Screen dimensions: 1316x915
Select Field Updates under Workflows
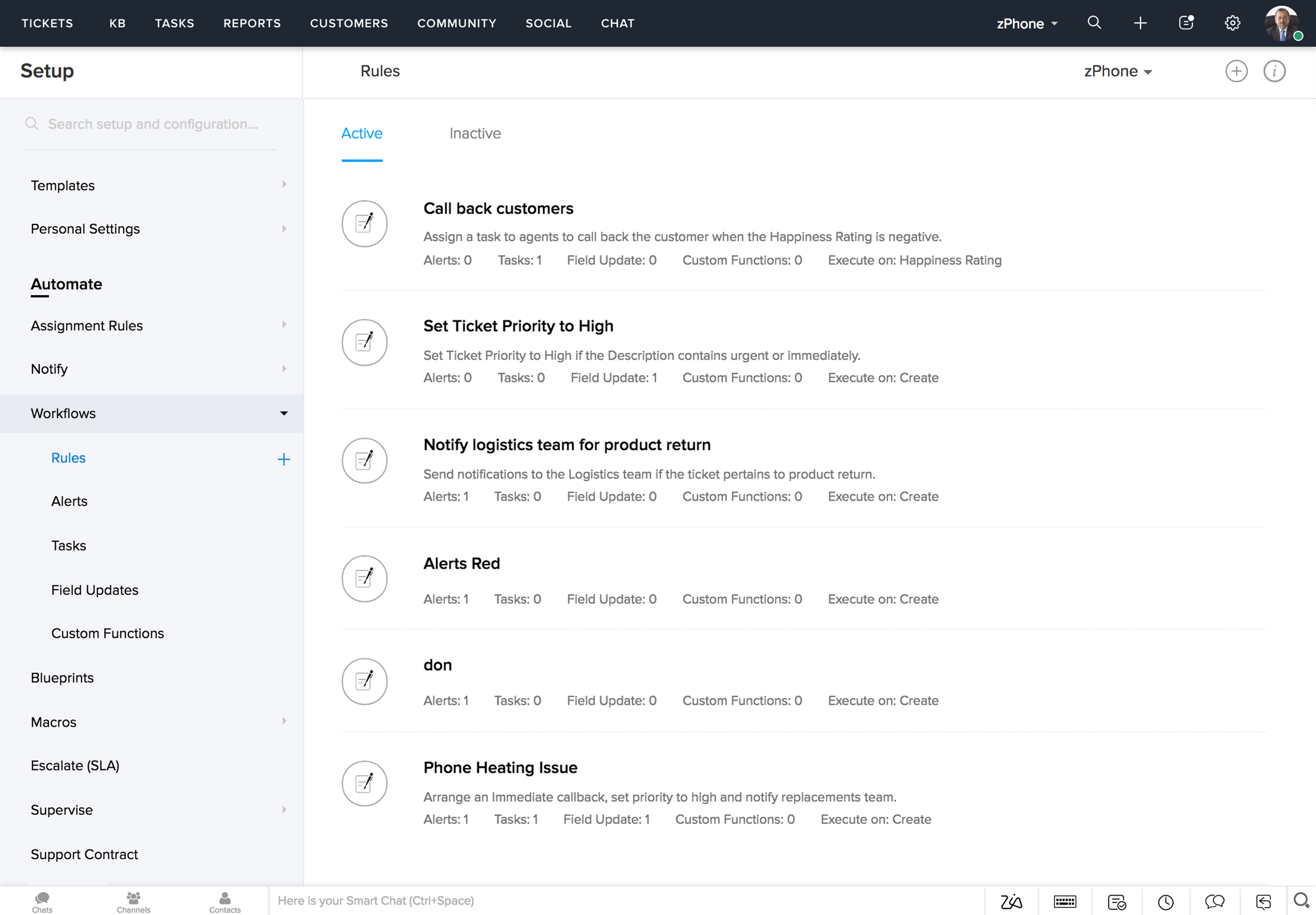coord(94,591)
